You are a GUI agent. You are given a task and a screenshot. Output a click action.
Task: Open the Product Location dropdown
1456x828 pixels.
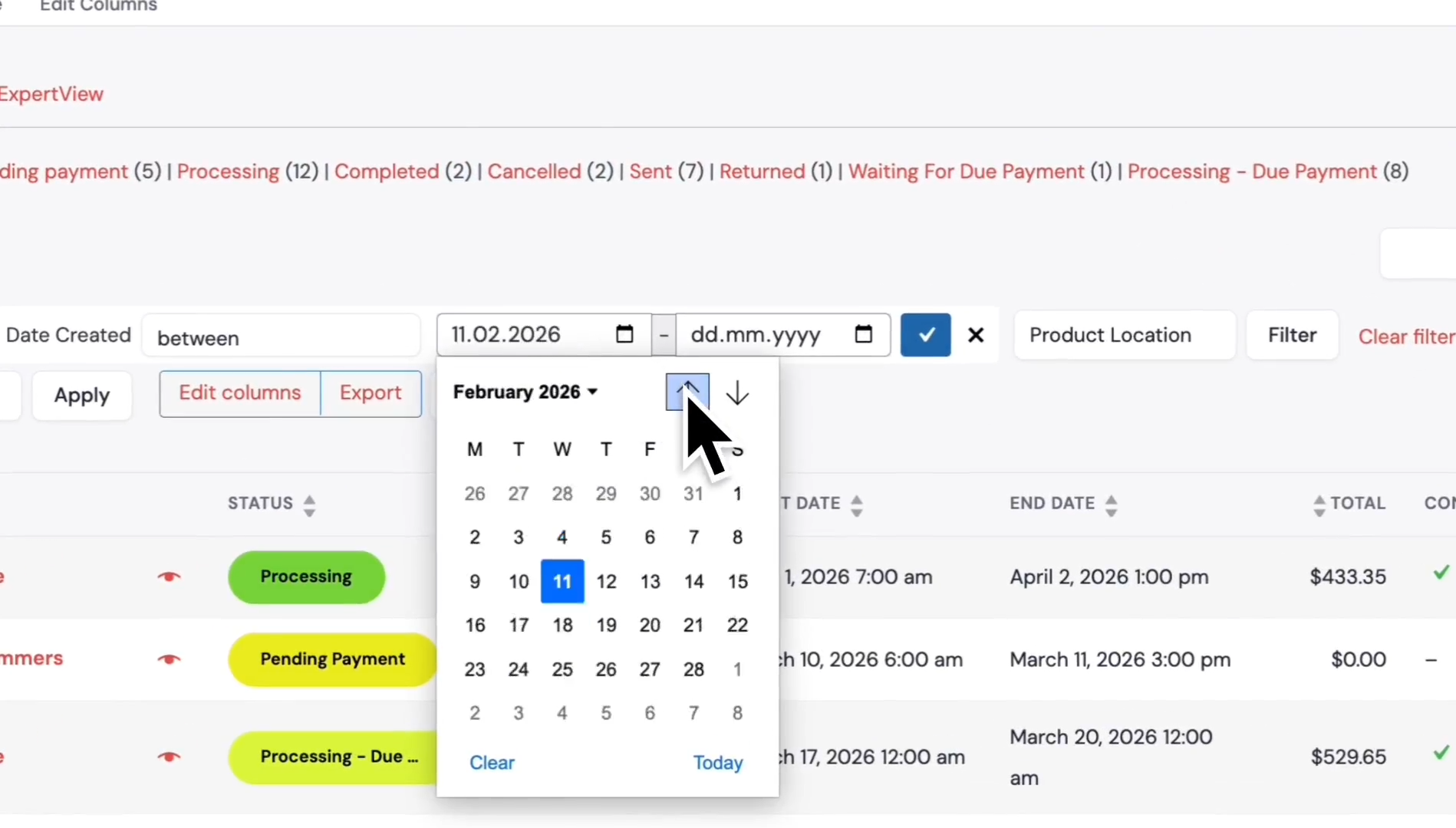click(x=1124, y=335)
